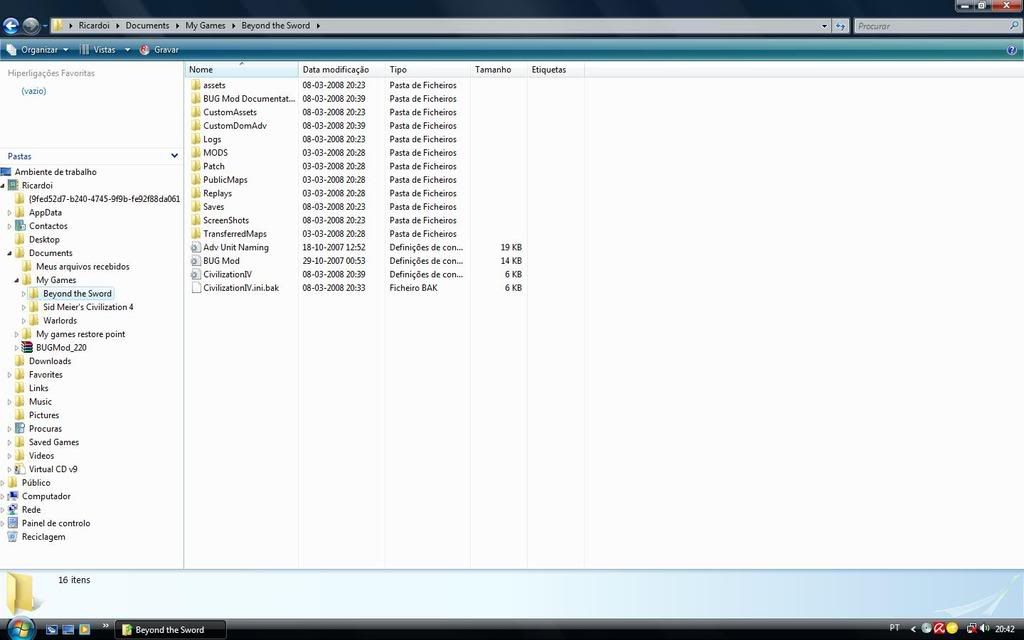Select Ambiente de trabalho in tree
Screen dimensions: 1024x640
point(56,172)
